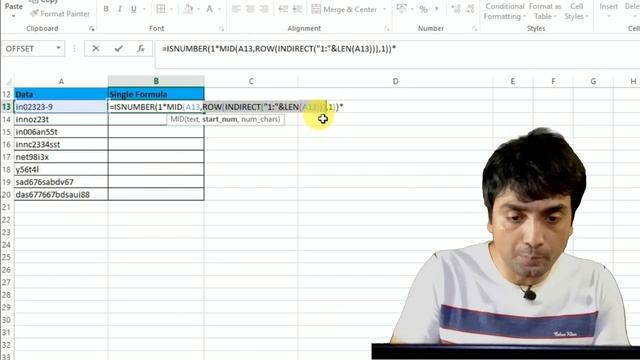The width and height of the screenshot is (640, 360).
Task: Select column E header
Action: tap(513, 81)
